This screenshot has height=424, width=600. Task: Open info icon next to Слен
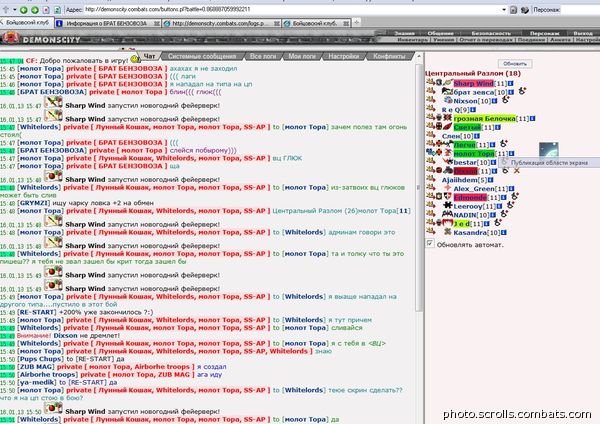(x=477, y=136)
